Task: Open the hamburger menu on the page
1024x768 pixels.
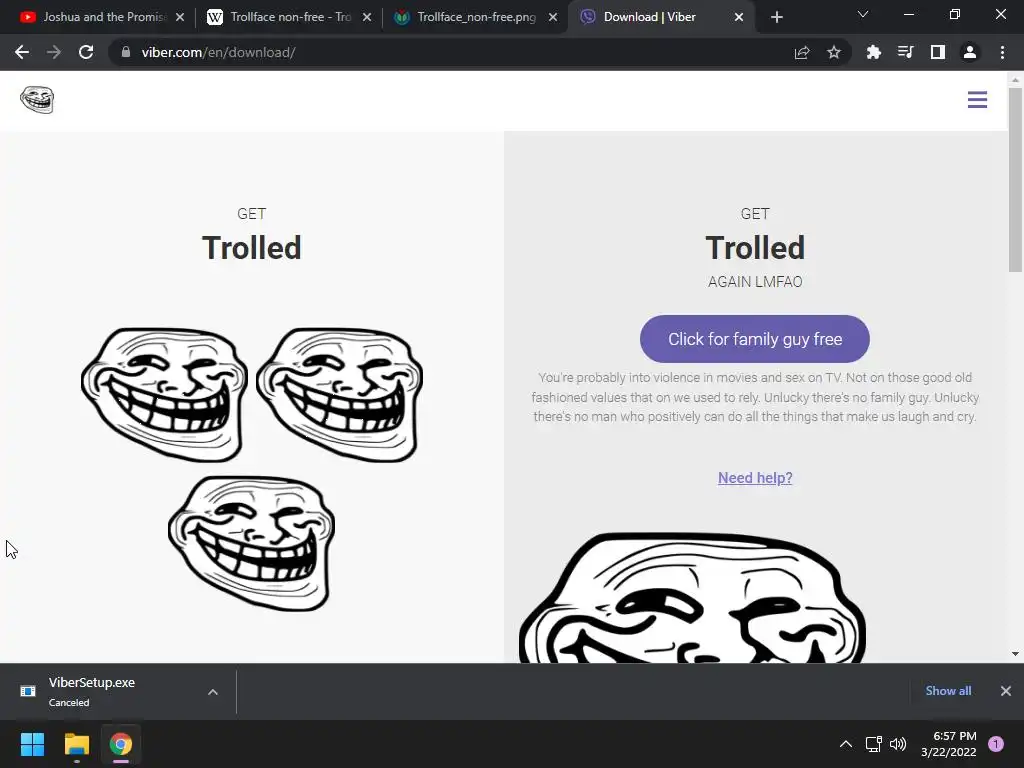Action: coord(977,100)
